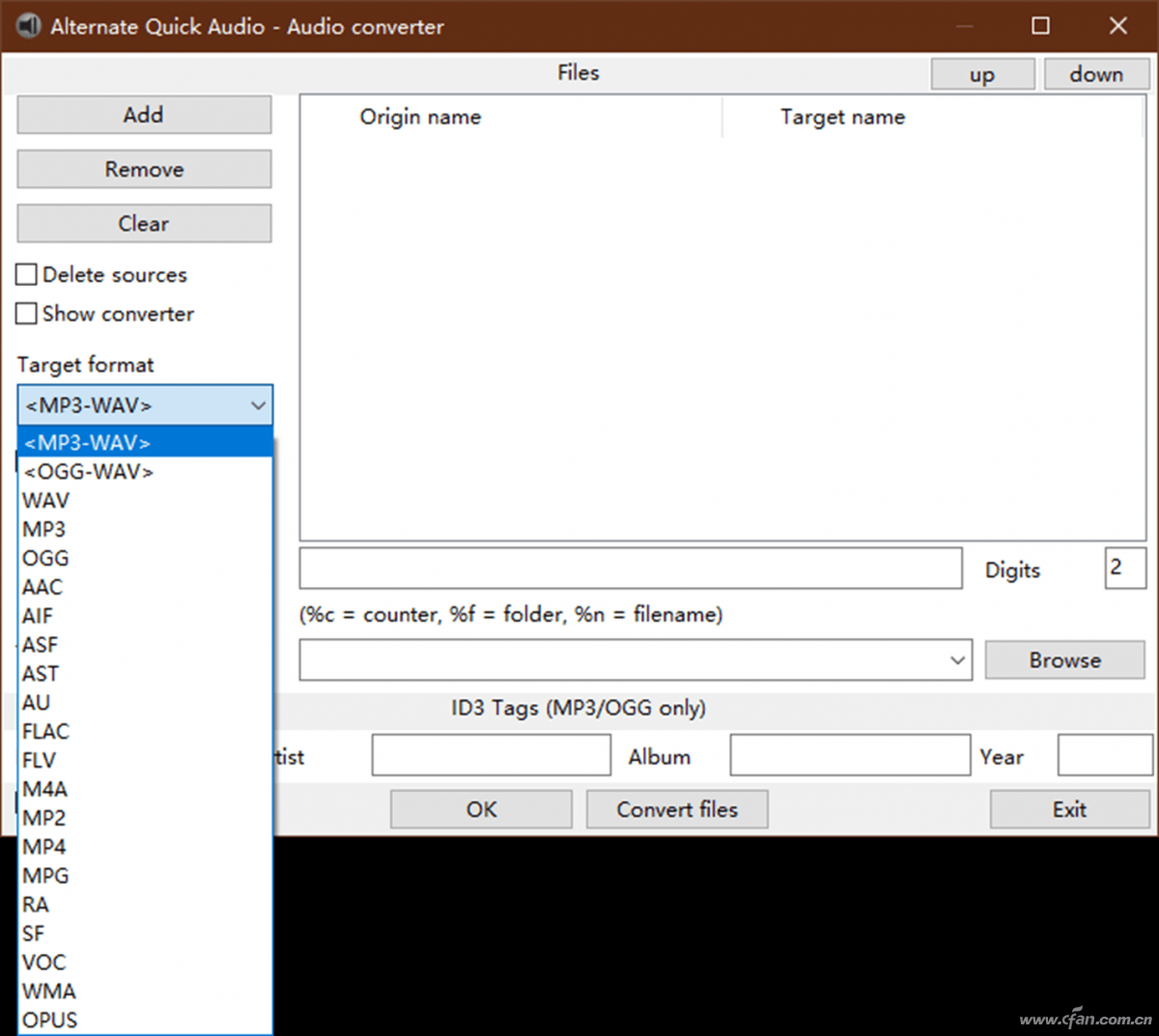Select FLAC from the format list
Image resolution: width=1159 pixels, height=1036 pixels.
(x=46, y=732)
